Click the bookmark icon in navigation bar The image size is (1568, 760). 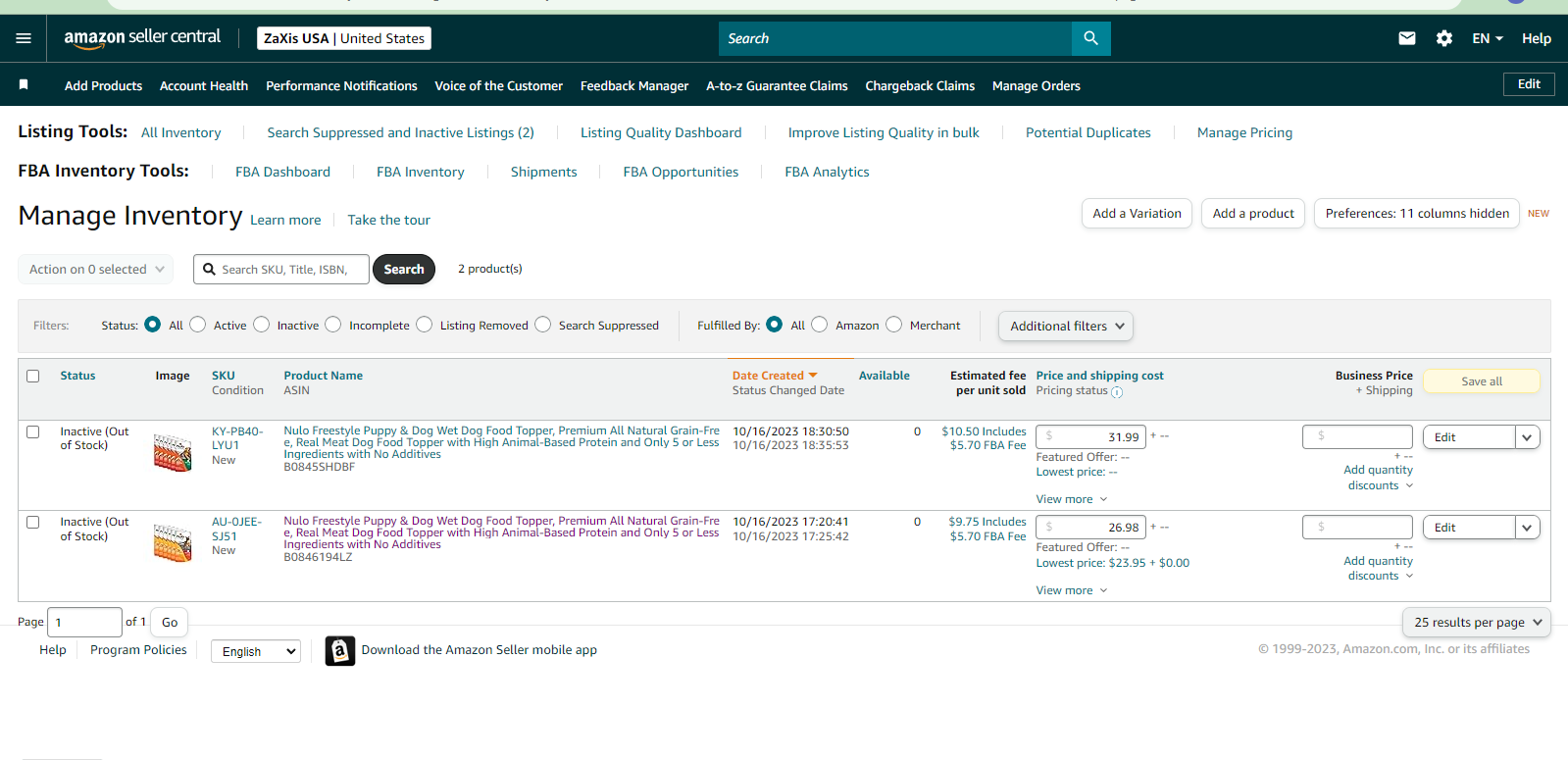(x=24, y=85)
